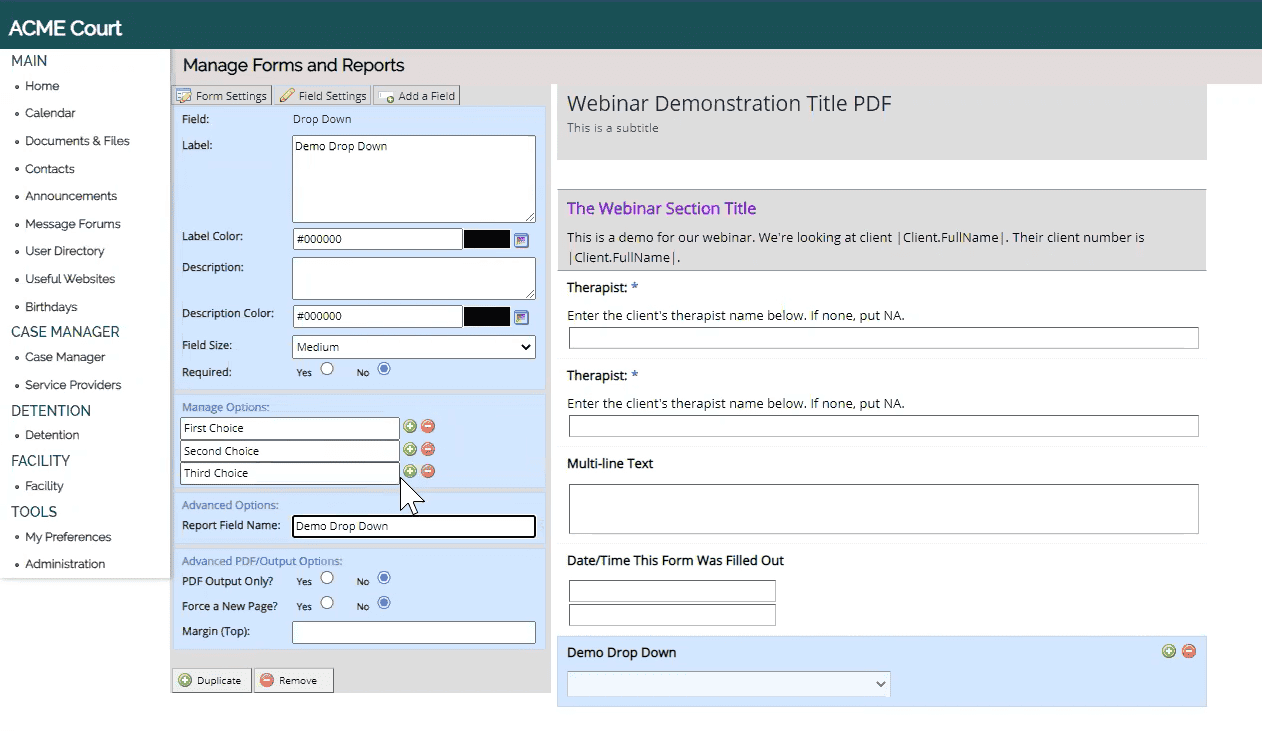Click the Second Choice option field

pos(290,451)
